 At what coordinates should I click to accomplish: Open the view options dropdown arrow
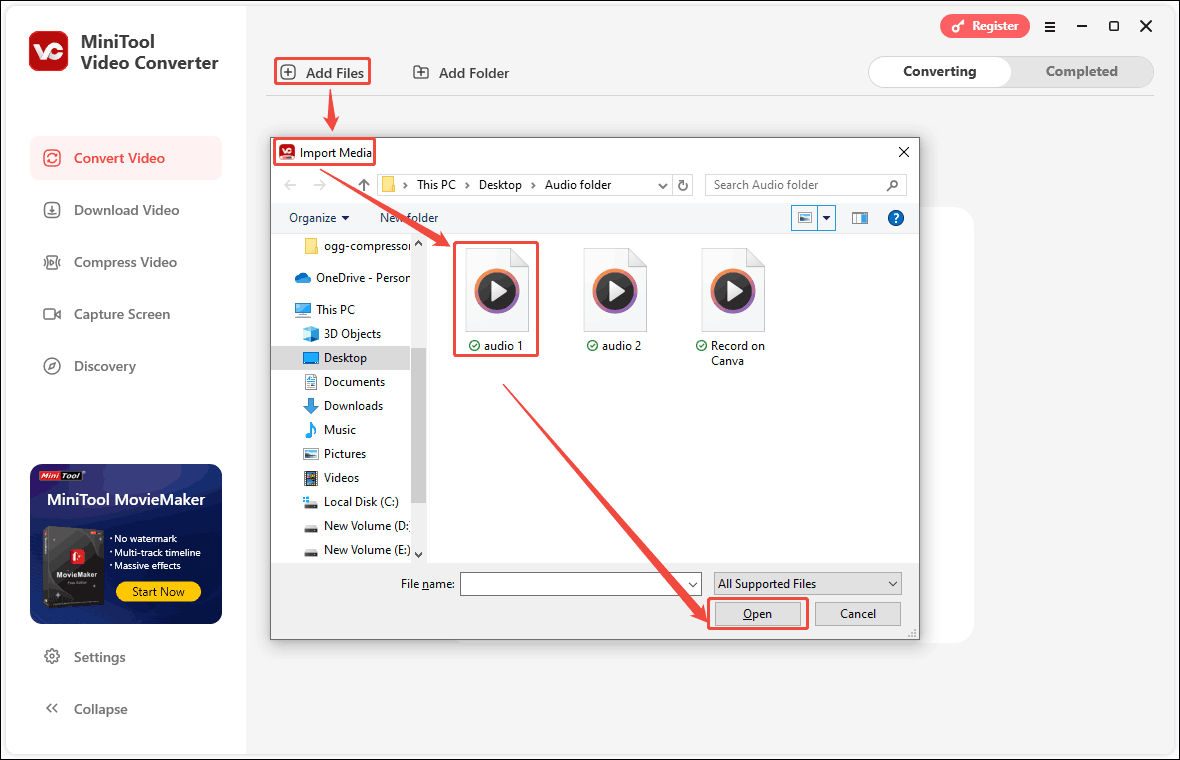click(x=826, y=218)
